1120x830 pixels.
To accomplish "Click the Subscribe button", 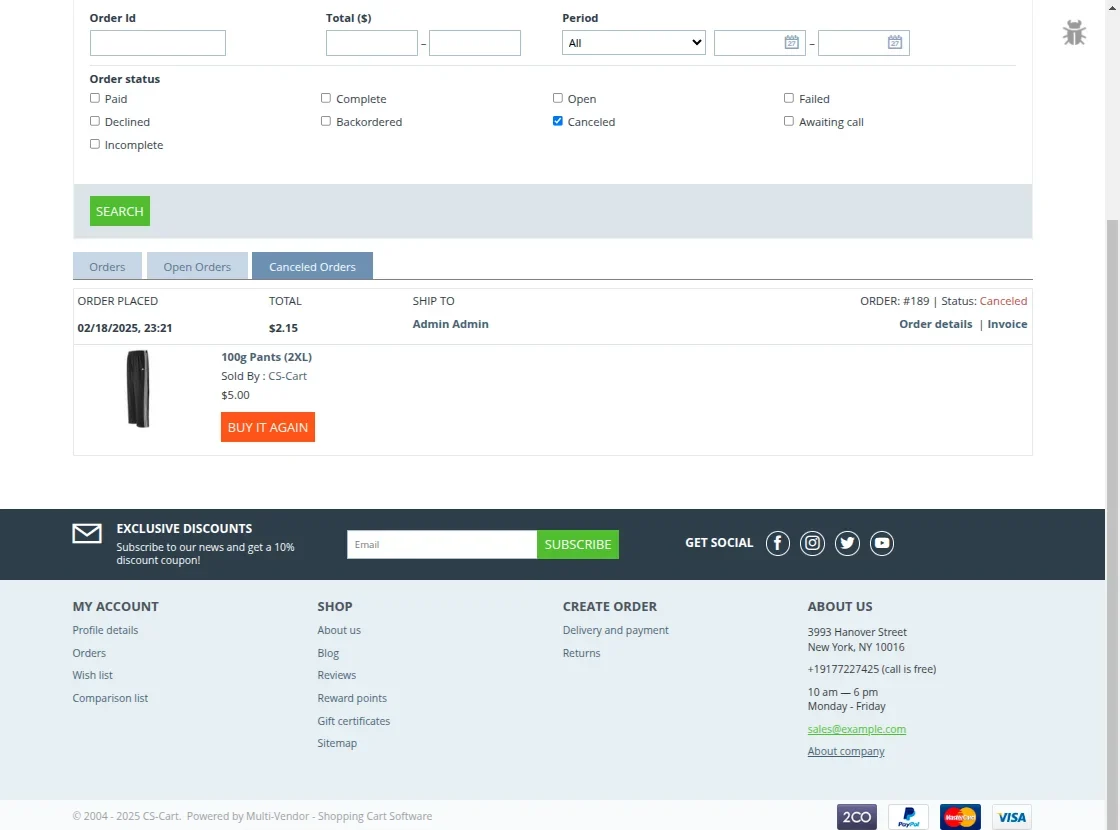I will [x=578, y=544].
